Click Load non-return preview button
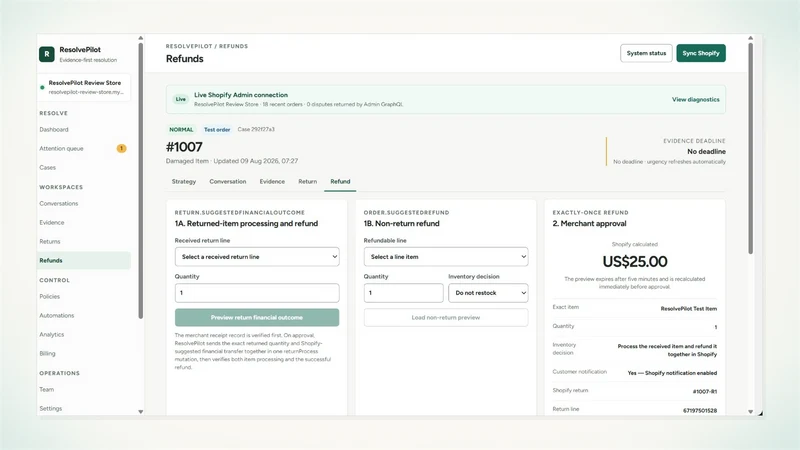 coord(446,317)
